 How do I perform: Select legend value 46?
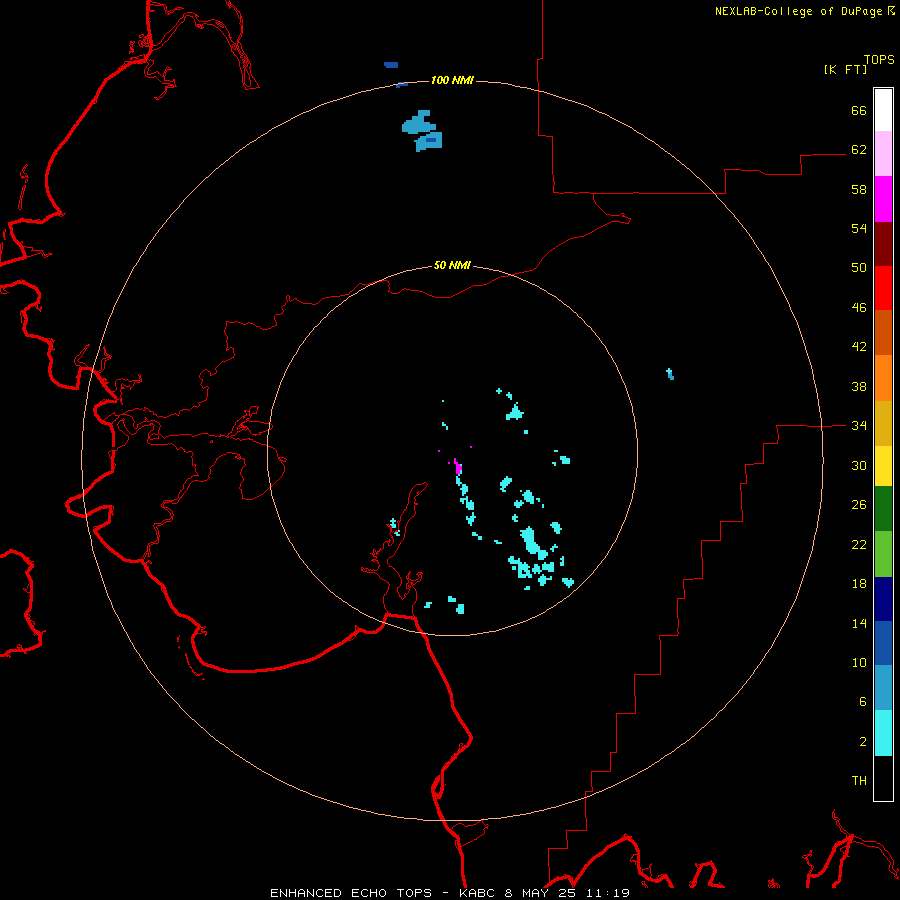pos(859,308)
